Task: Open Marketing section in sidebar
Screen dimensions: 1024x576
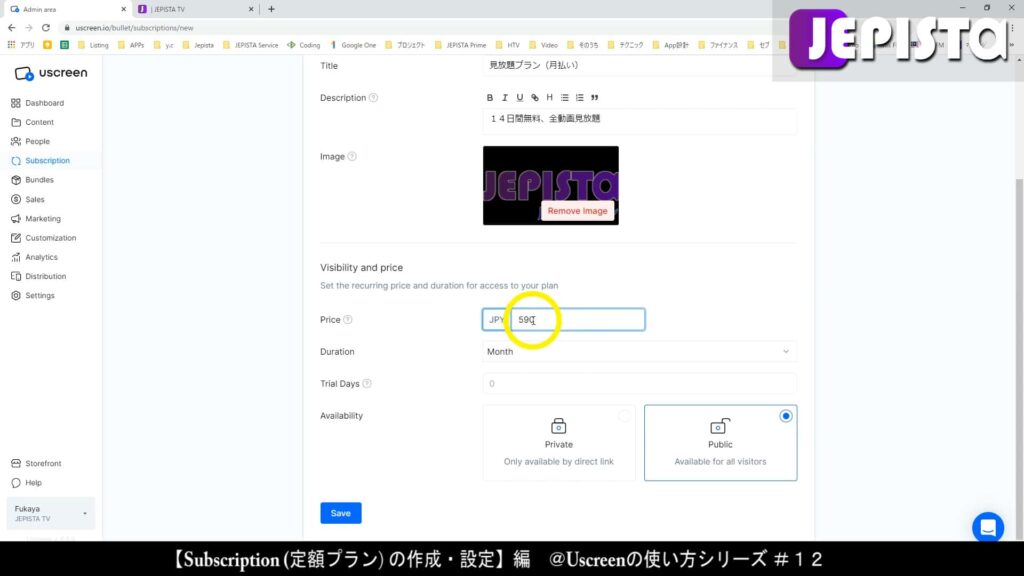Action: coord(36,219)
